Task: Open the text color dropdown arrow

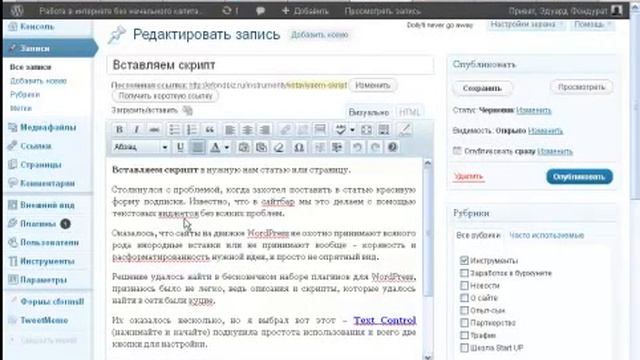Action: (227, 147)
